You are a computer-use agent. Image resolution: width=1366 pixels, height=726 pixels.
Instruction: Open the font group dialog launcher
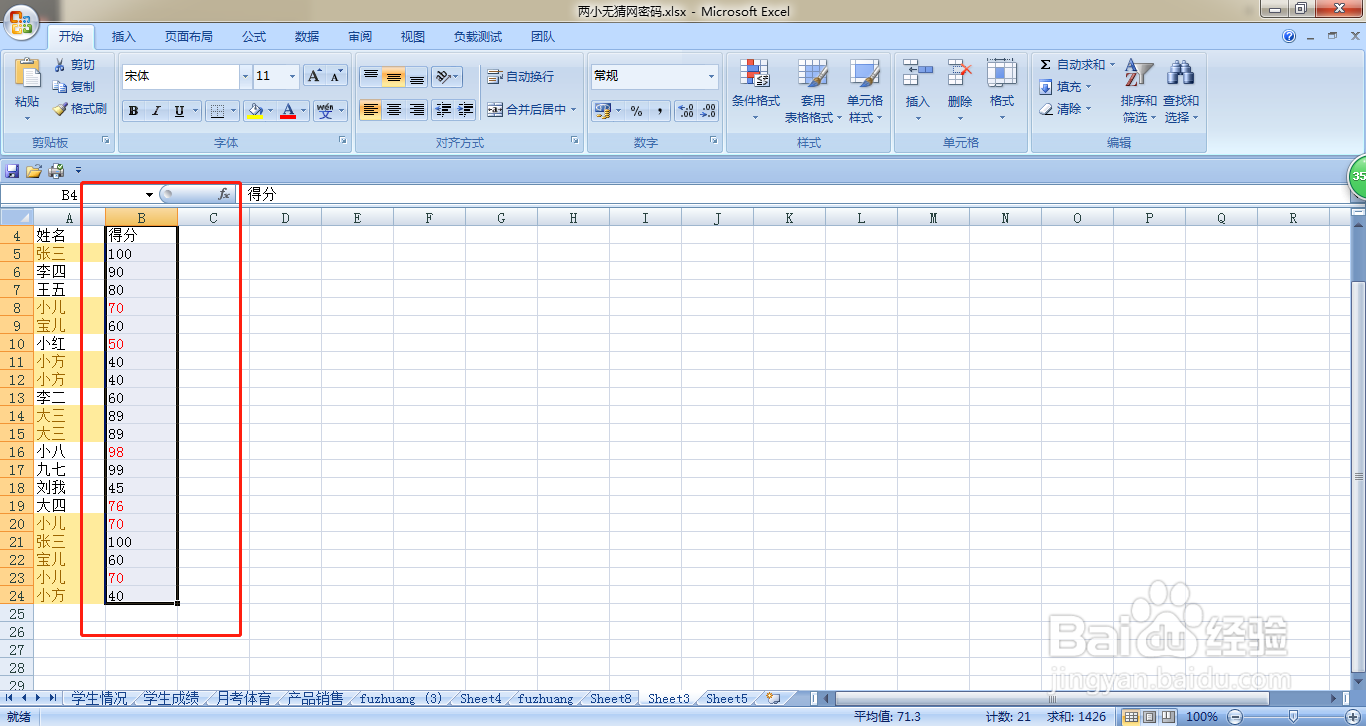343,142
